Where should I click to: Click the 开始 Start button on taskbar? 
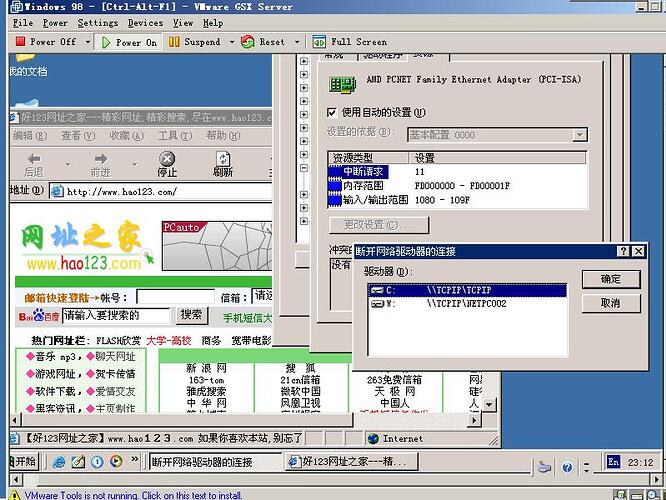click(20, 462)
